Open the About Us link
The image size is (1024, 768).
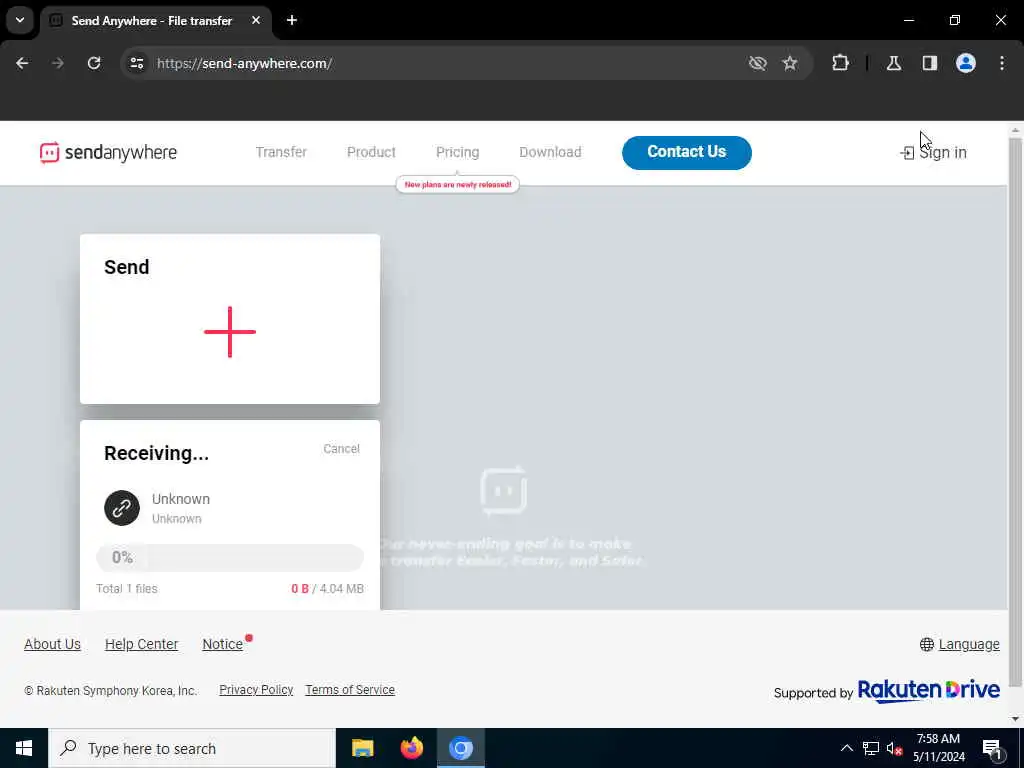coord(52,645)
